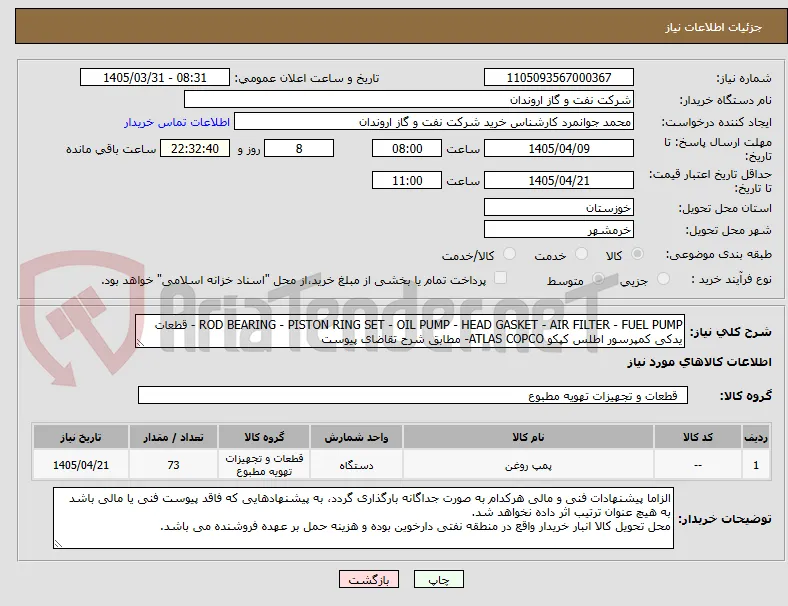Select the کالا radio button
The image size is (788, 606).
coord(637,254)
